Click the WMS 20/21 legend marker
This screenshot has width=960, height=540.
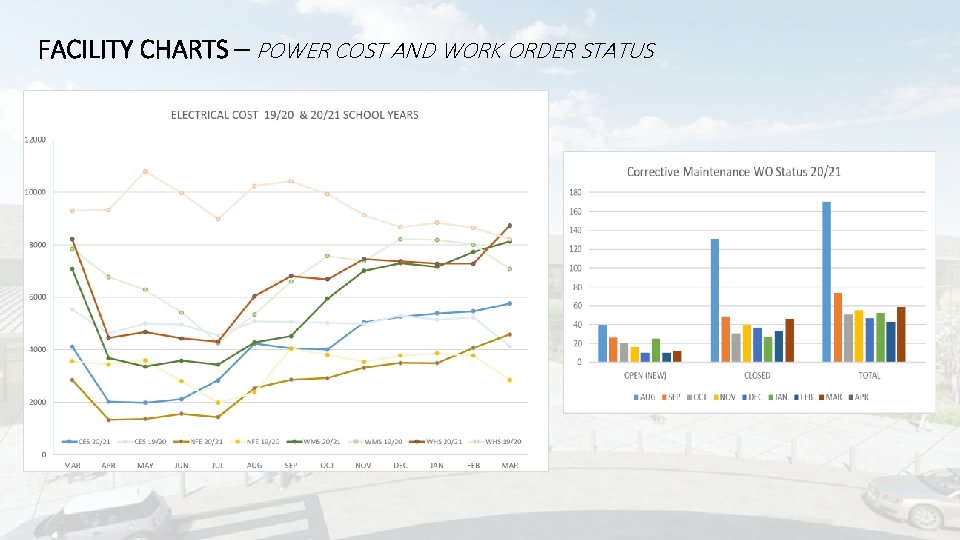click(294, 441)
